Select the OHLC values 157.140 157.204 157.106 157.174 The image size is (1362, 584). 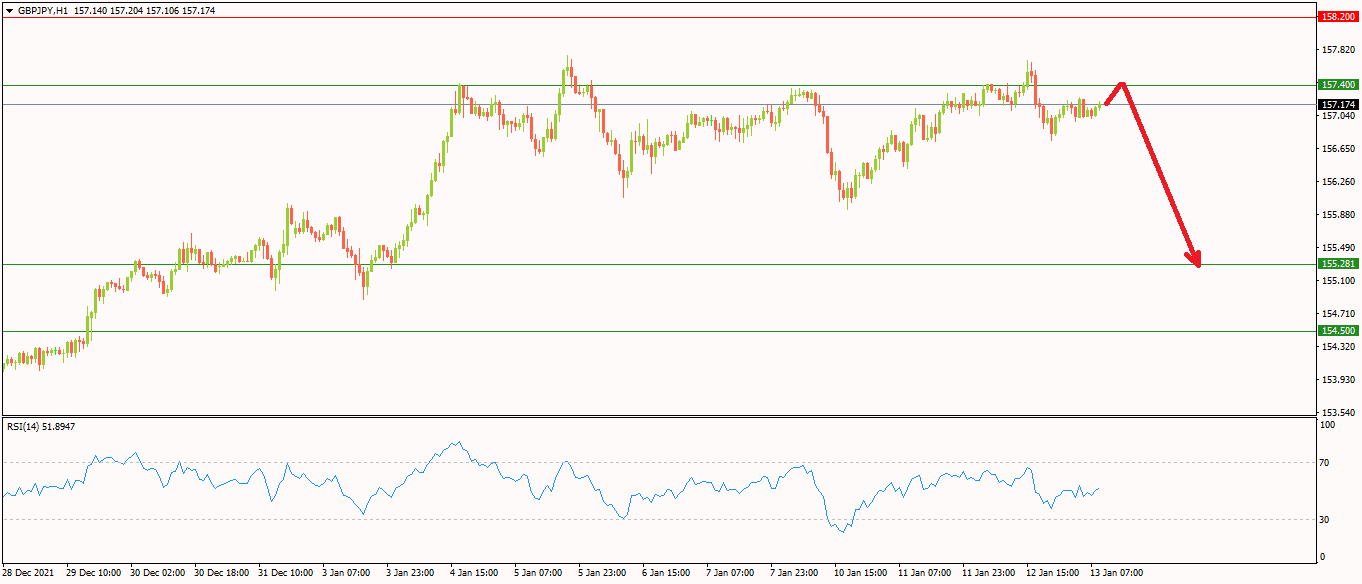[144, 10]
